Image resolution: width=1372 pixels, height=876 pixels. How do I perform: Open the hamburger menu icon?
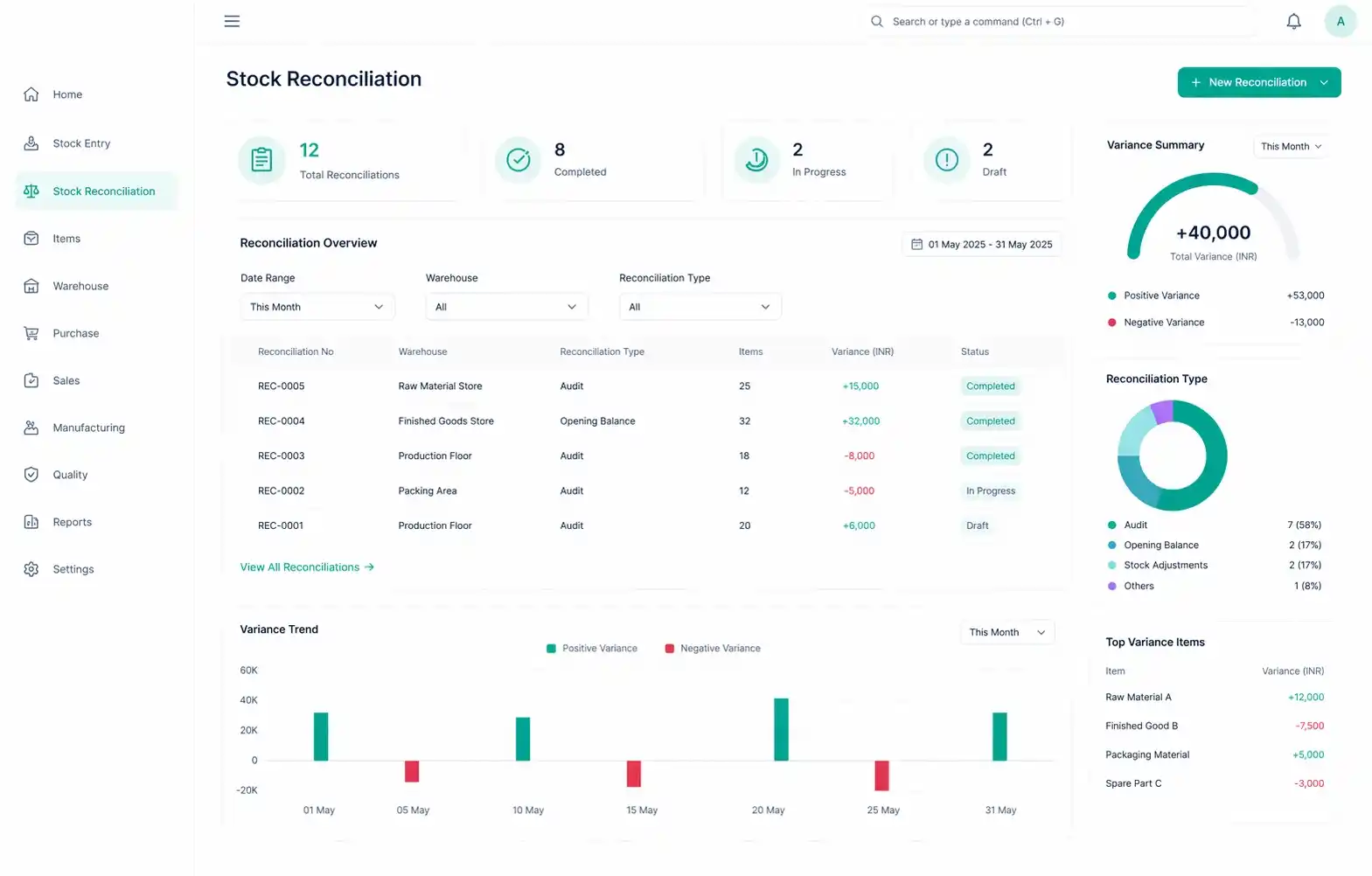[x=232, y=21]
